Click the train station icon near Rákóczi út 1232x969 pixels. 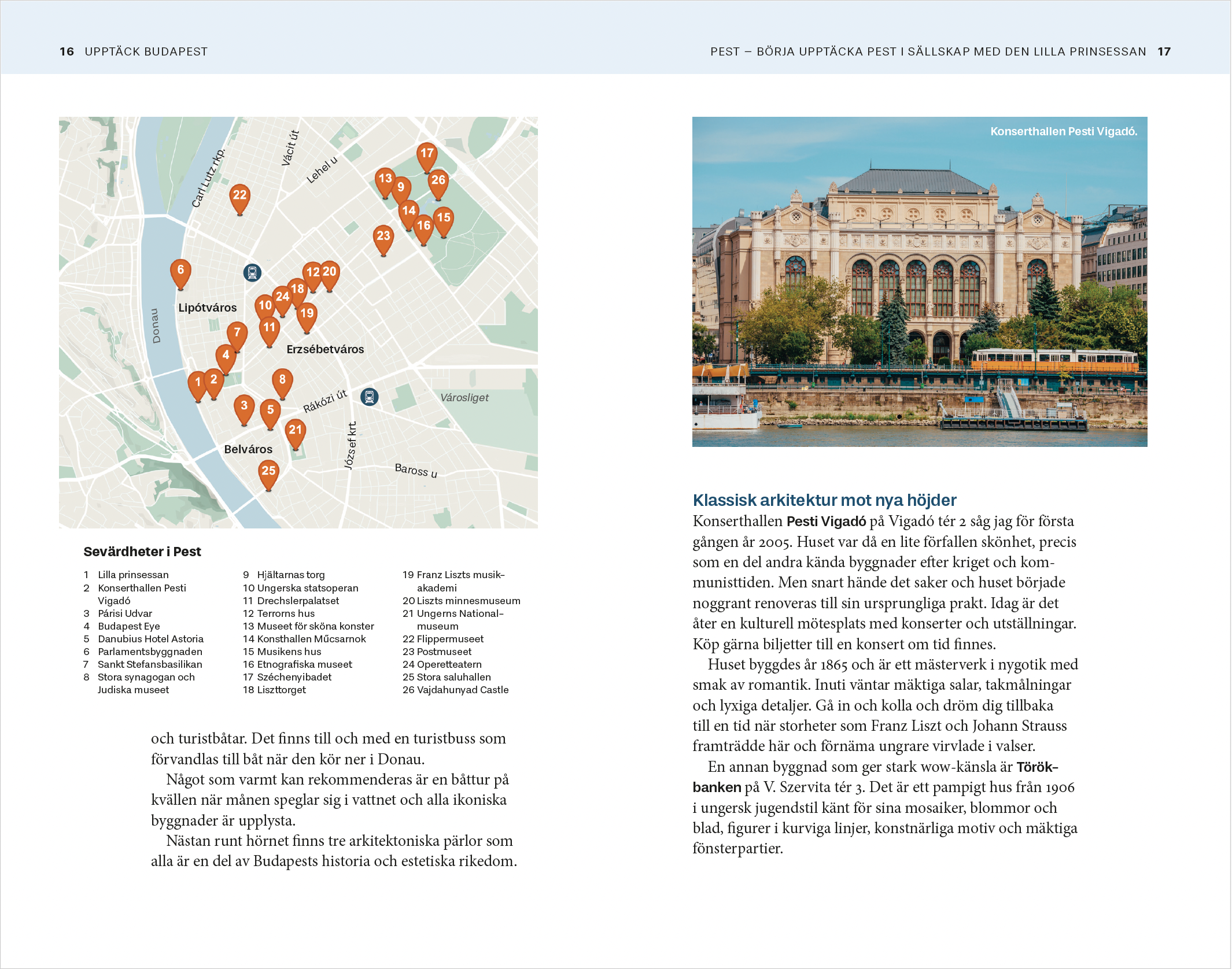point(370,397)
